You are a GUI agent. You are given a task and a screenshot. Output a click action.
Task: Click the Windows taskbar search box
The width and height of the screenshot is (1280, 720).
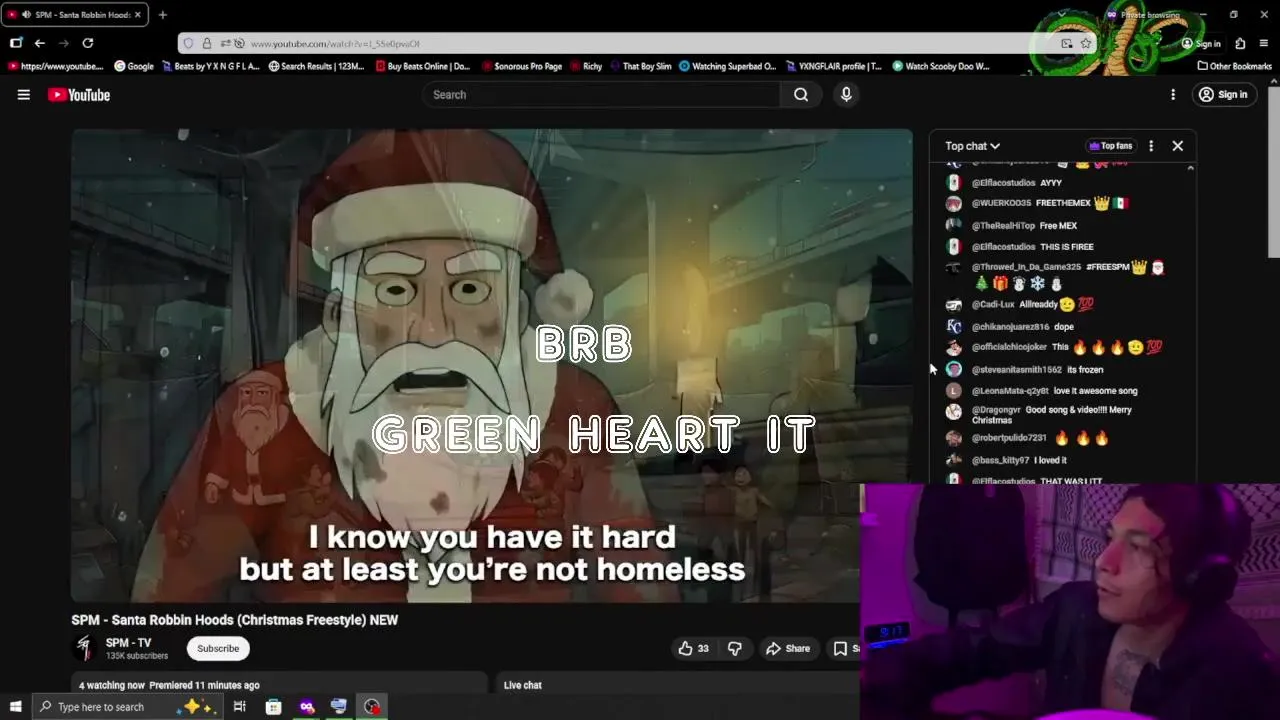click(128, 707)
